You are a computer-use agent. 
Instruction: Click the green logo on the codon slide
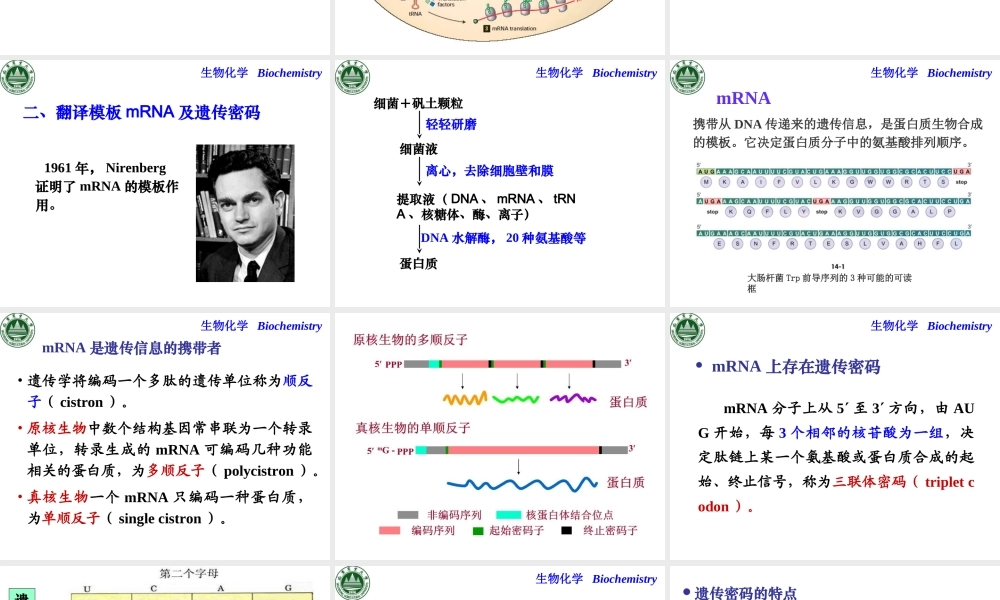click(687, 330)
